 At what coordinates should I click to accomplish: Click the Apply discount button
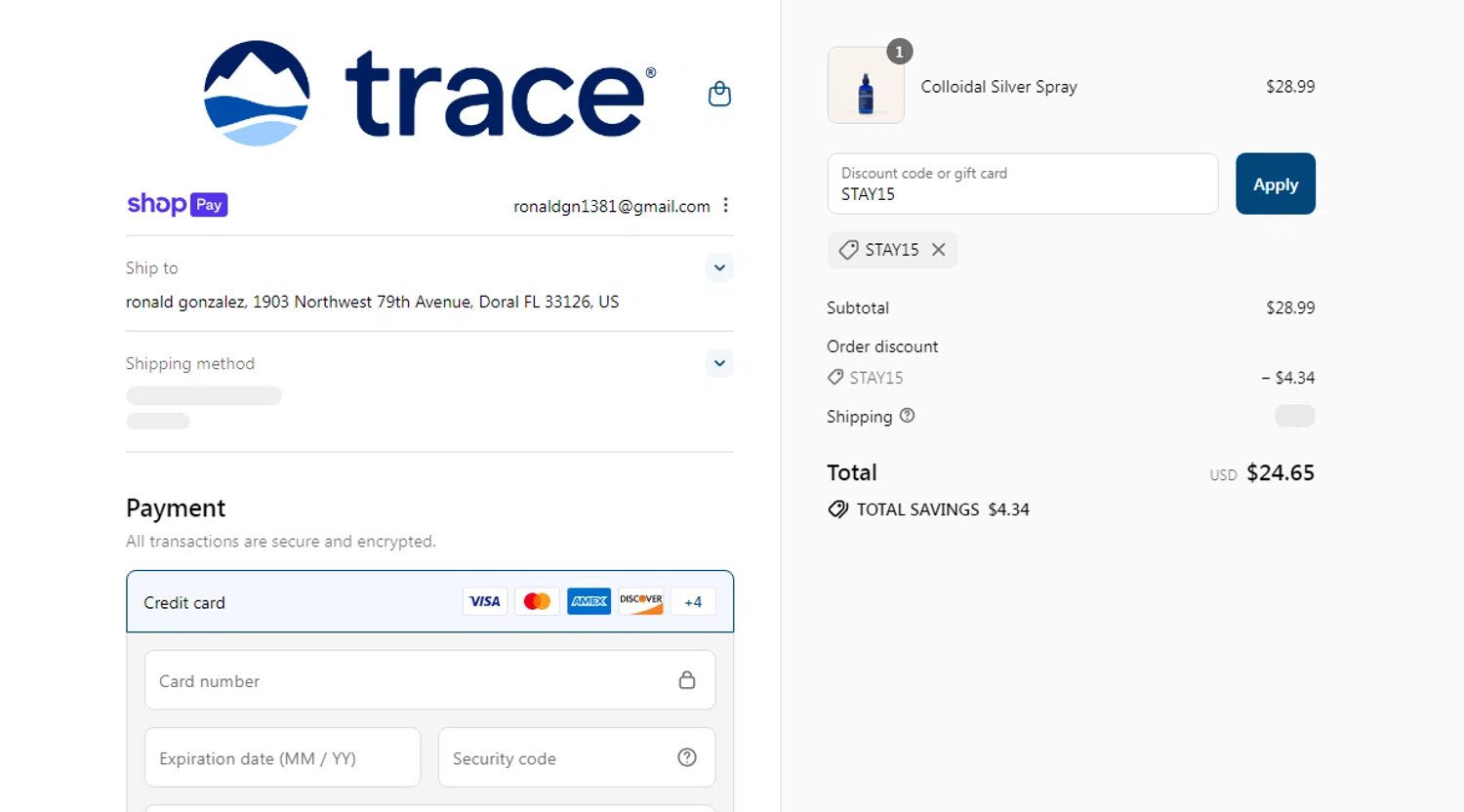pyautogui.click(x=1276, y=183)
